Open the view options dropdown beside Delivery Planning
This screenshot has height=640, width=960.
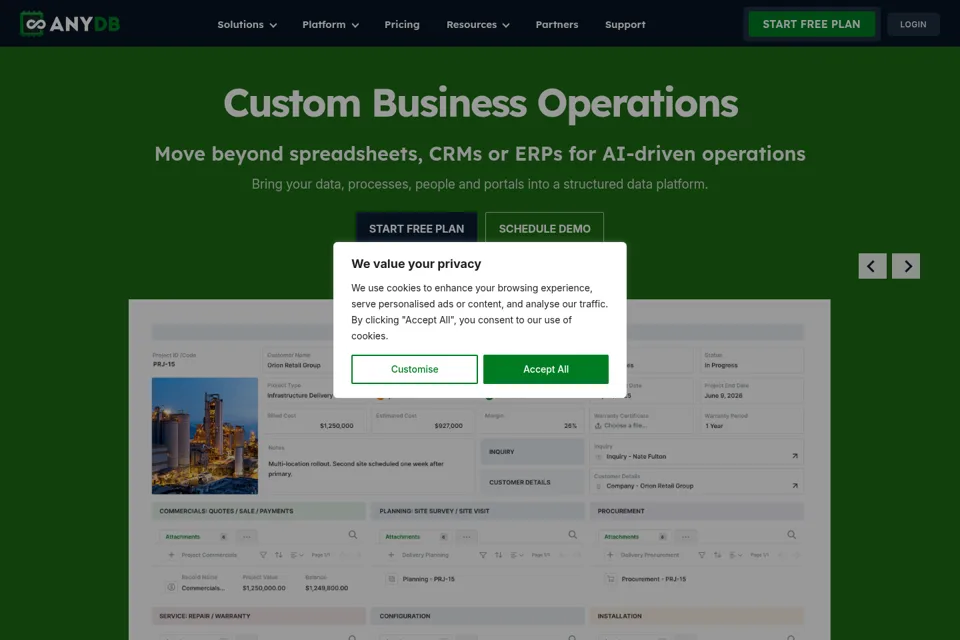pyautogui.click(x=517, y=555)
